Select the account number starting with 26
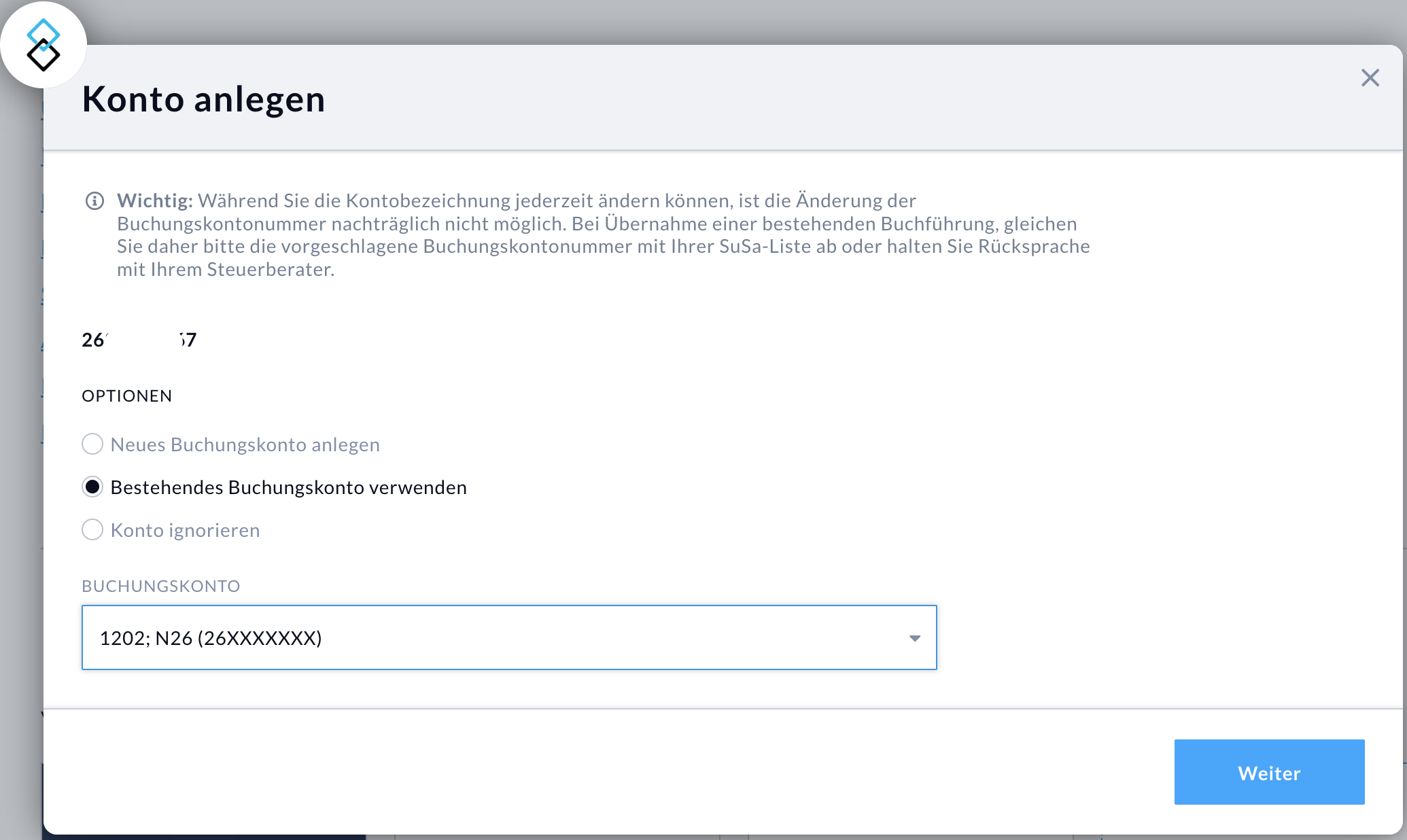This screenshot has width=1407, height=840. pyautogui.click(x=139, y=340)
